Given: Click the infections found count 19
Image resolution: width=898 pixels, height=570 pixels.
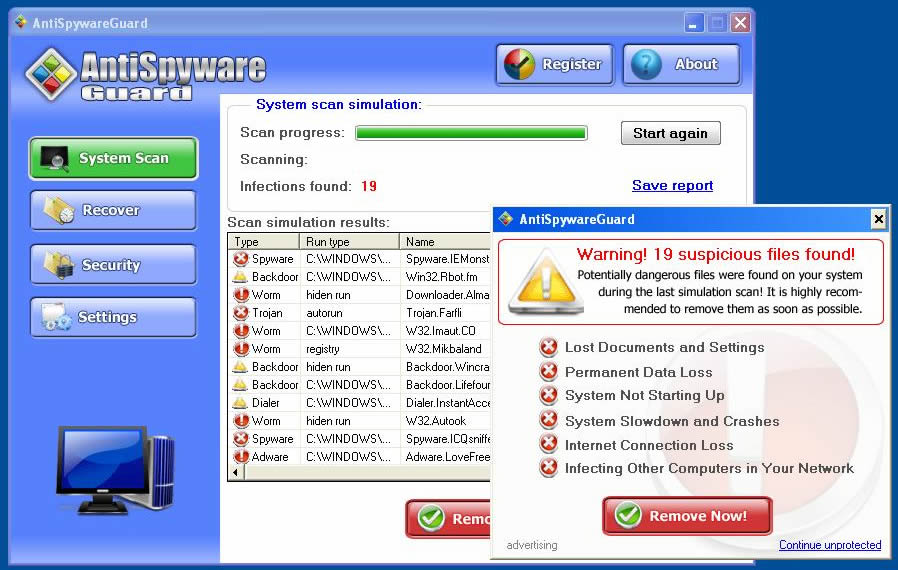Looking at the screenshot, I should (369, 186).
